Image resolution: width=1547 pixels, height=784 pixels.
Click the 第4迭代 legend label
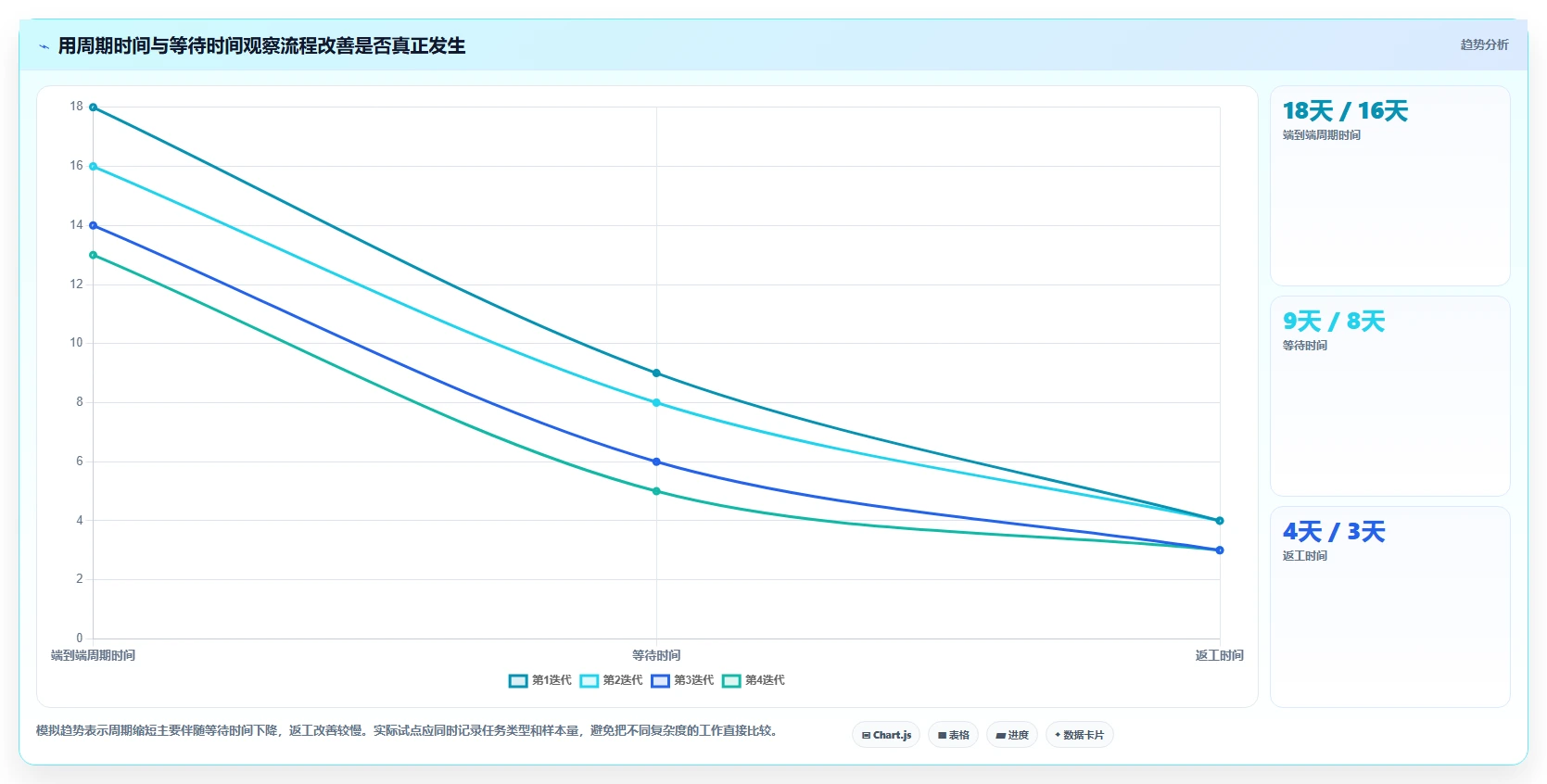pyautogui.click(x=765, y=680)
